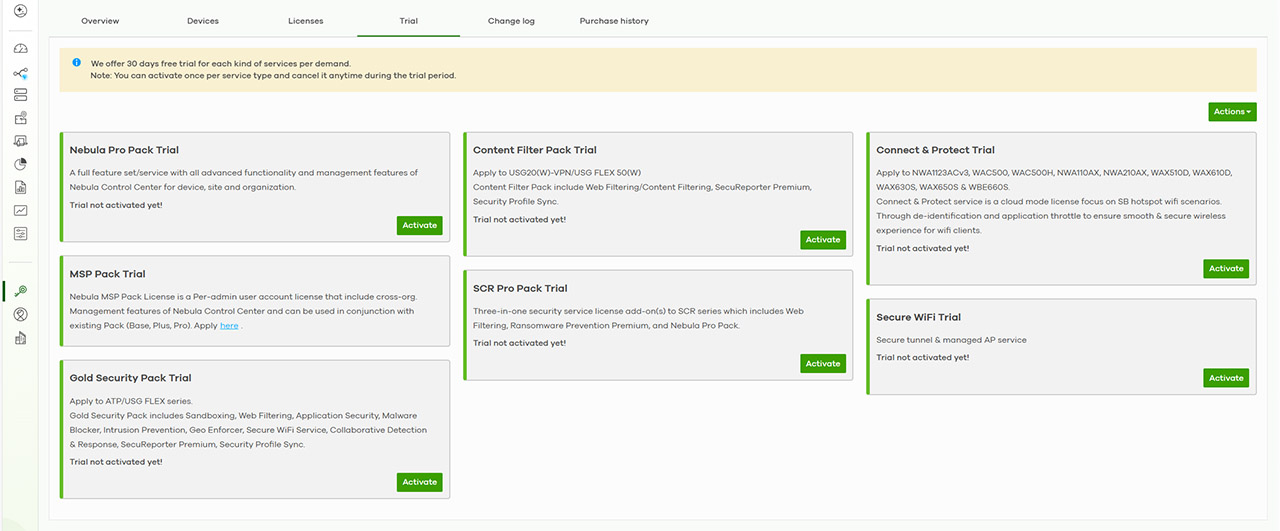Open the bar chart report sidebar icon
Screen dimensions: 1280x531
pos(20,187)
